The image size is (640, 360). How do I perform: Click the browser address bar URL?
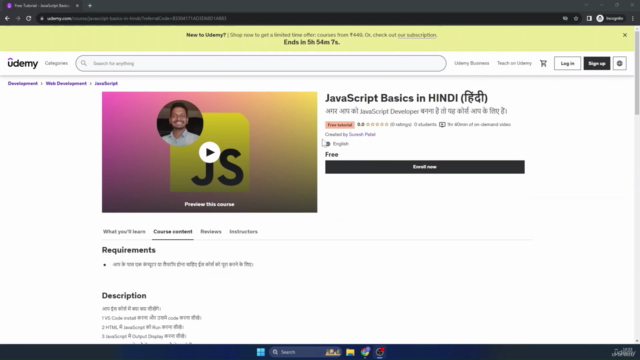[136, 18]
